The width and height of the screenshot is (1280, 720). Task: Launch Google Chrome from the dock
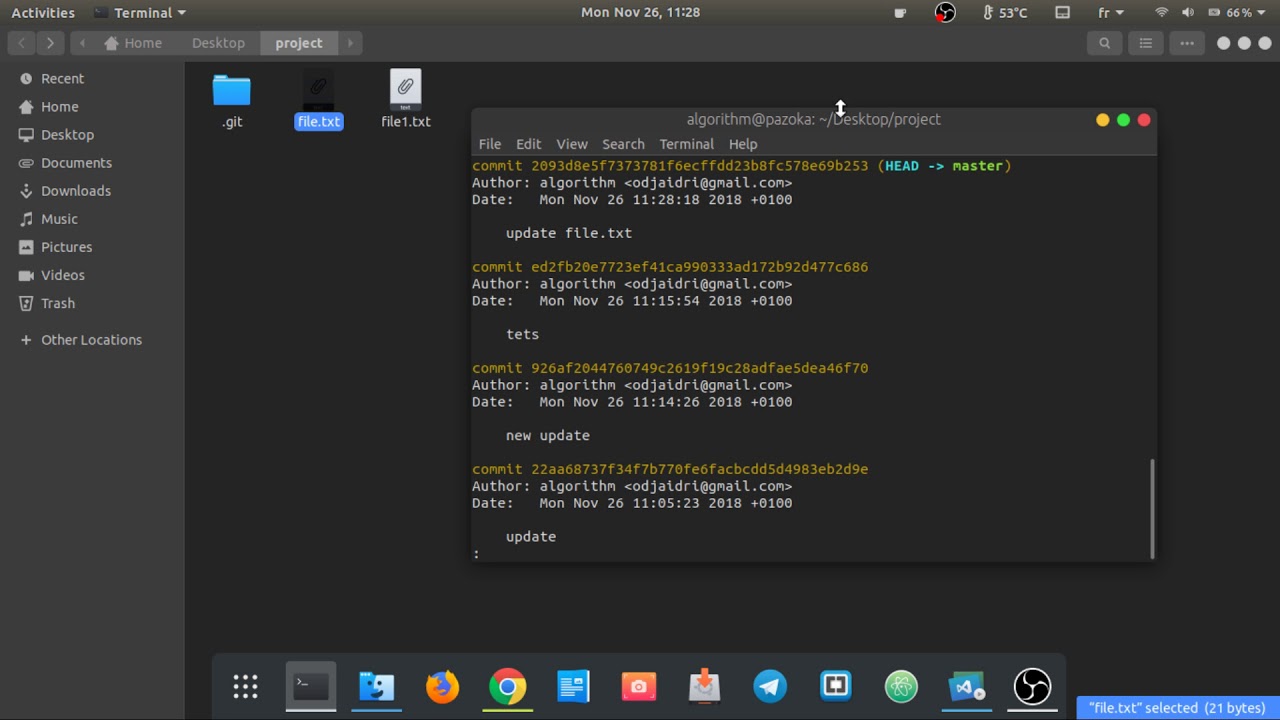(508, 687)
